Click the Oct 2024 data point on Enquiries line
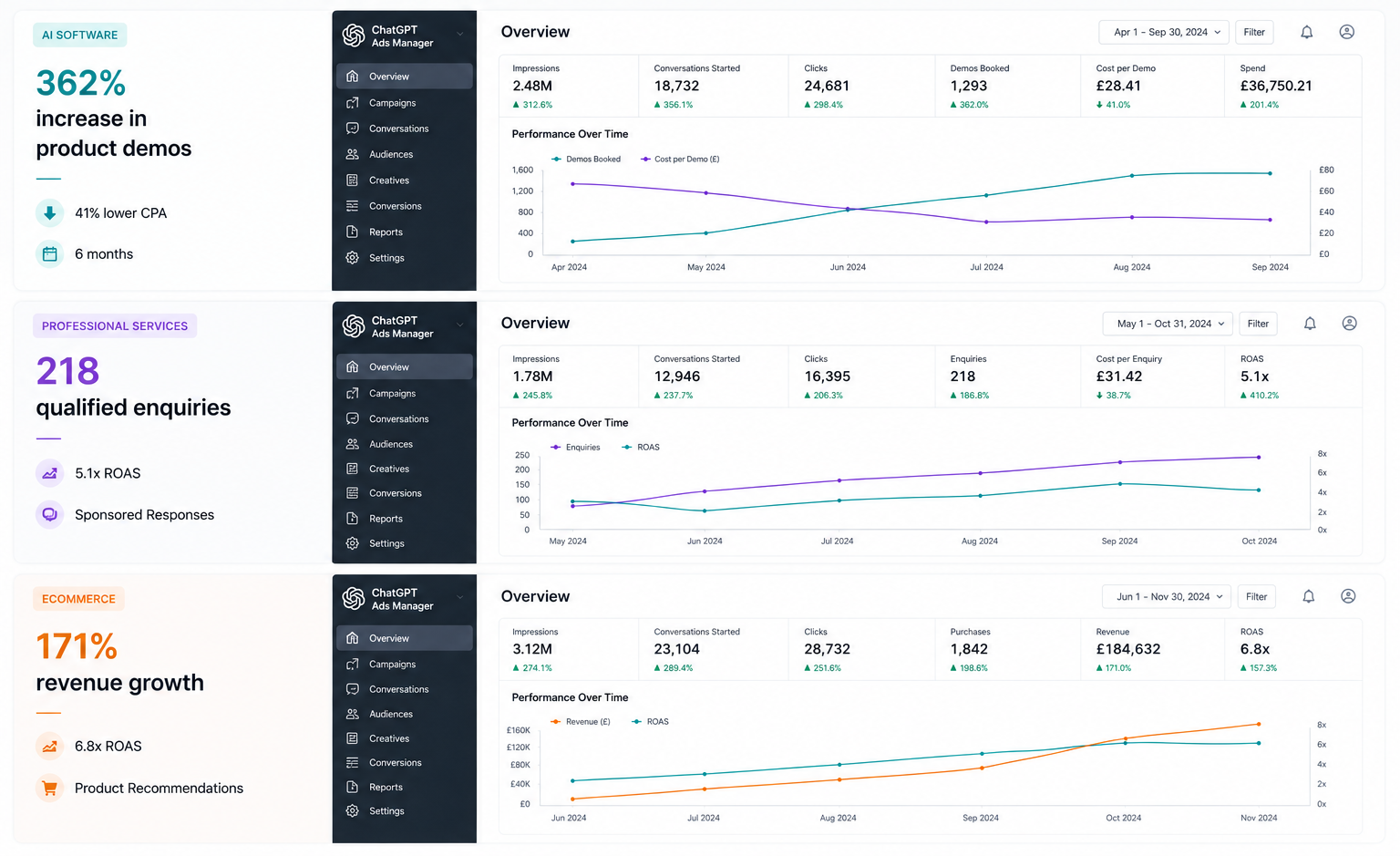The image size is (1400, 856). coord(1259,458)
